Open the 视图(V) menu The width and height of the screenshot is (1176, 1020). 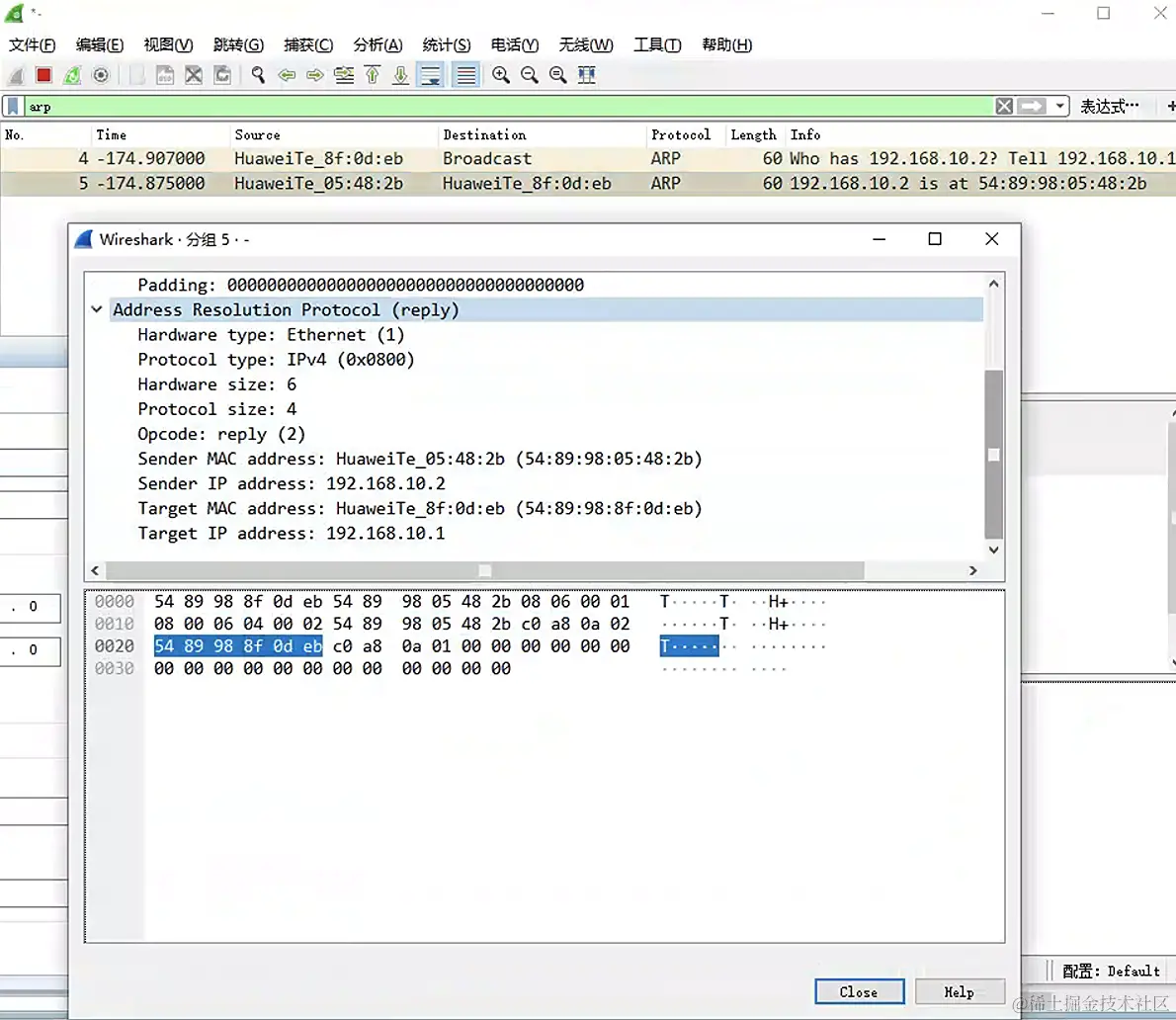[x=168, y=45]
